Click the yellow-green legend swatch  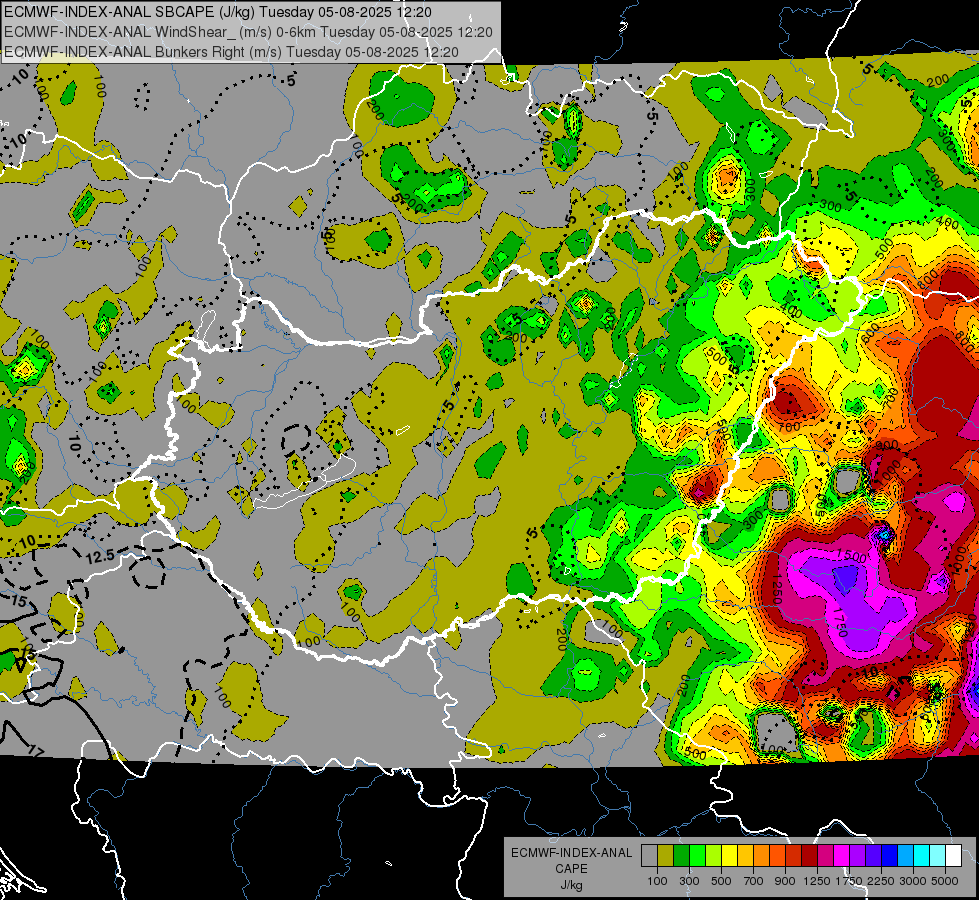(x=713, y=855)
